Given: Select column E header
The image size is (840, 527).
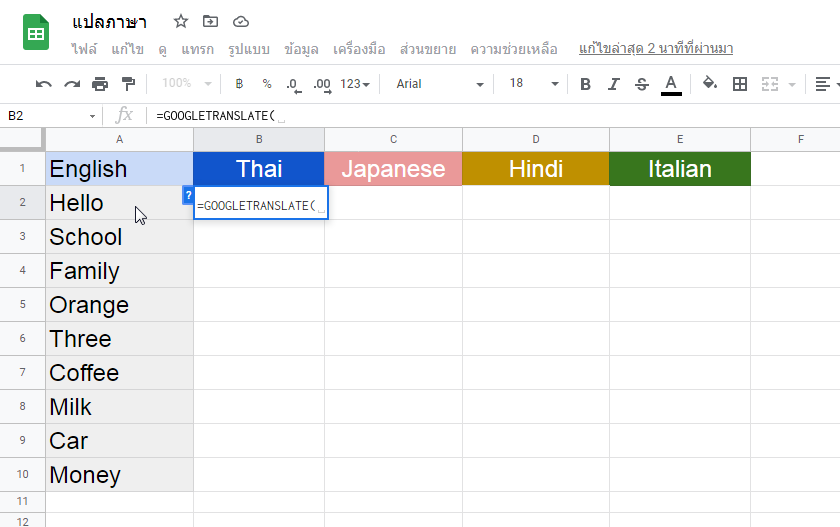Looking at the screenshot, I should 680,139.
